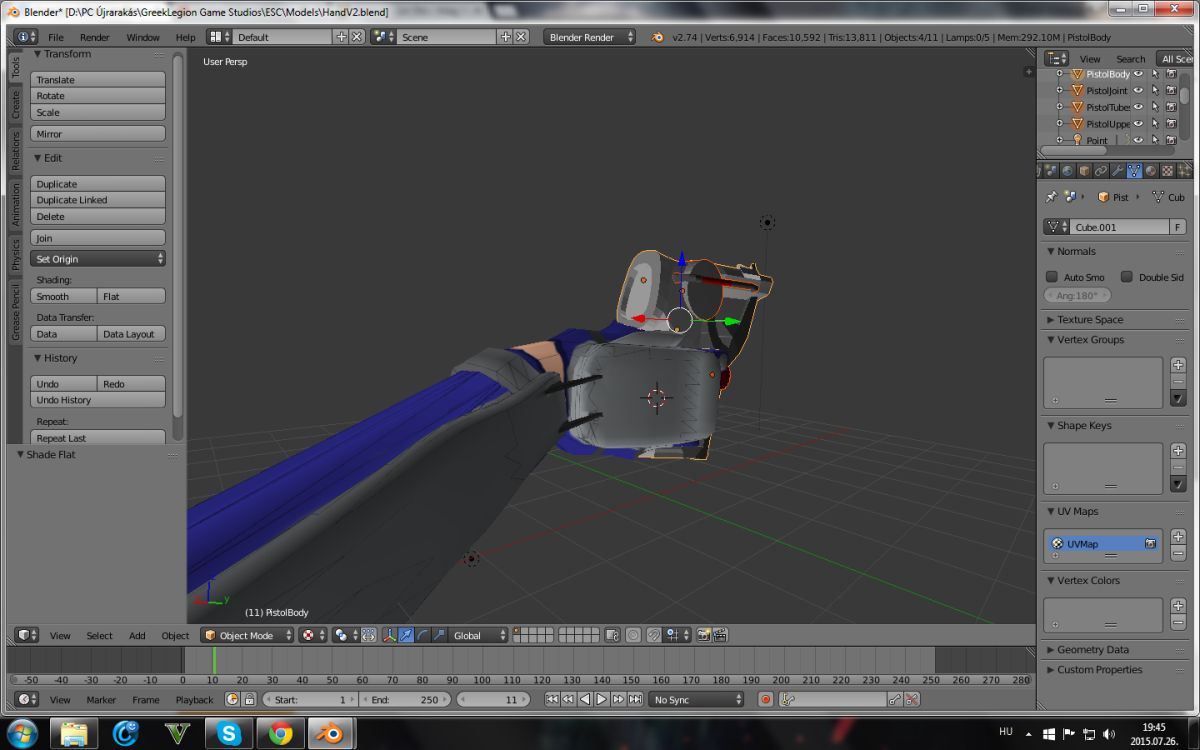Click the Blender info editor type icon

coord(27,37)
